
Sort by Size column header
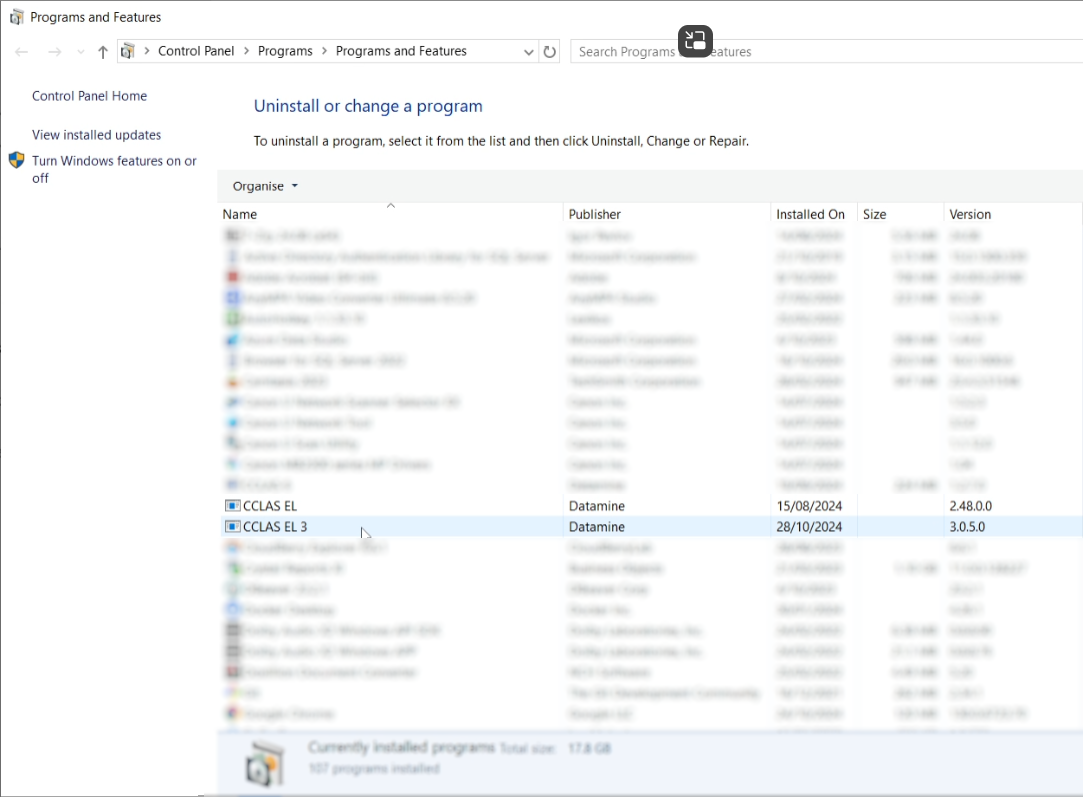(900, 214)
